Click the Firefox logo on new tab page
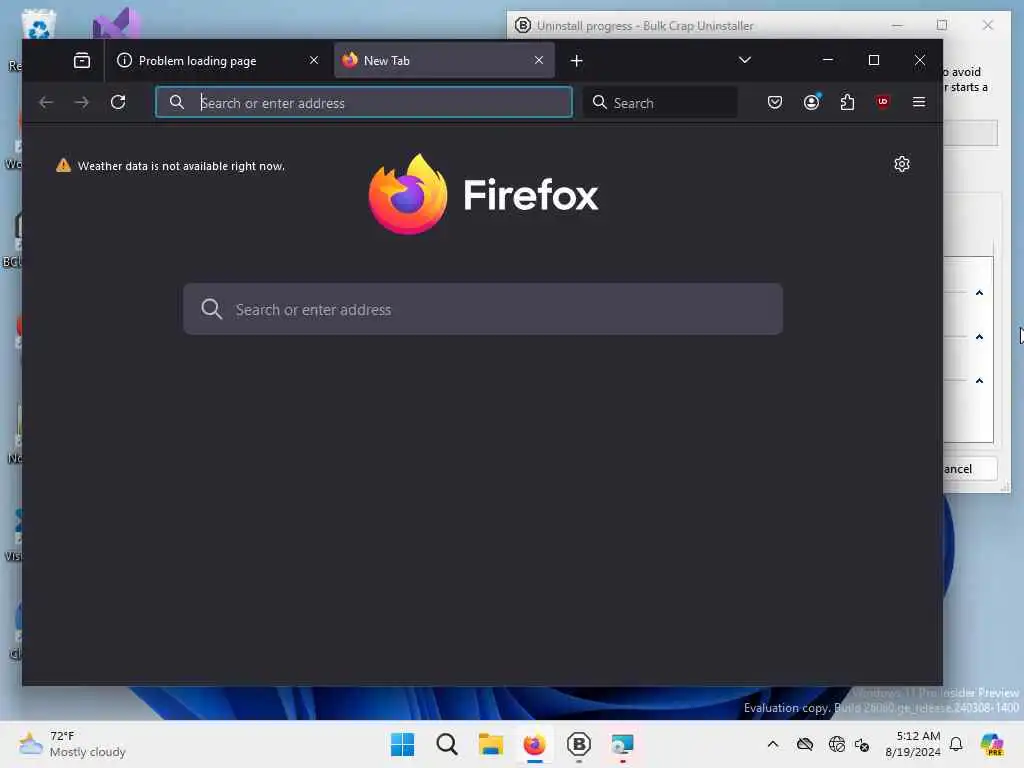1024x768 pixels. pos(483,194)
